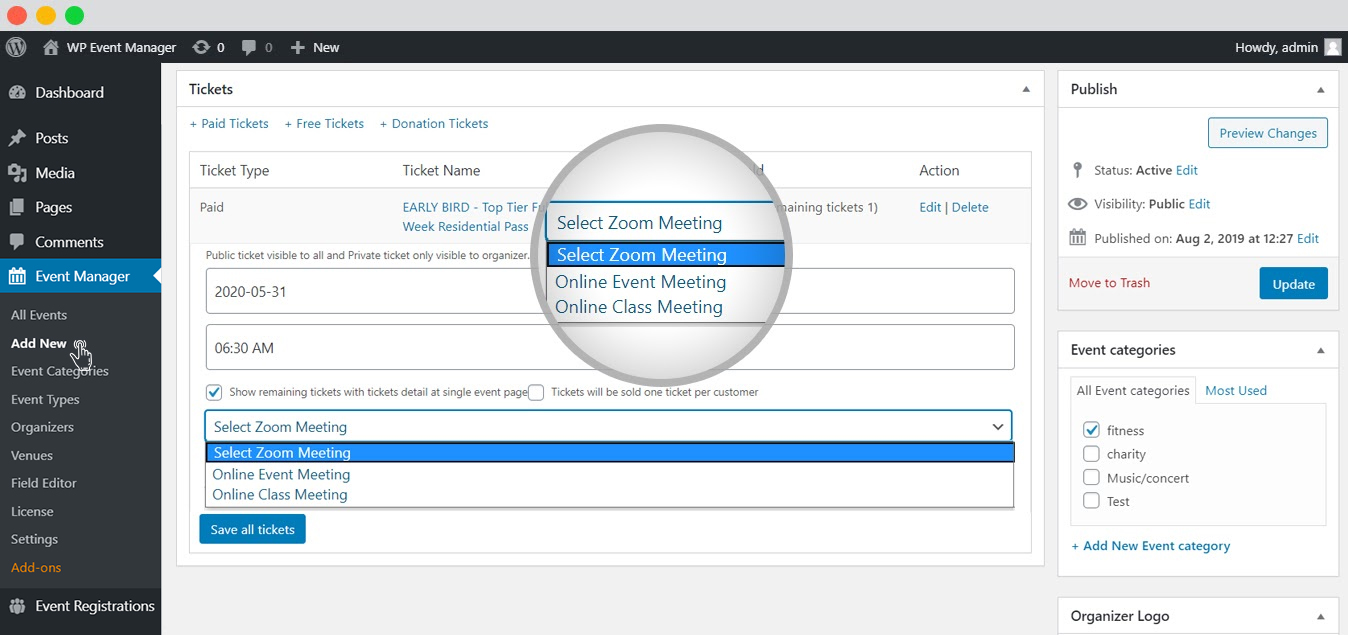Edit the event visibility
Viewport: 1348px width, 635px height.
tap(1200, 204)
